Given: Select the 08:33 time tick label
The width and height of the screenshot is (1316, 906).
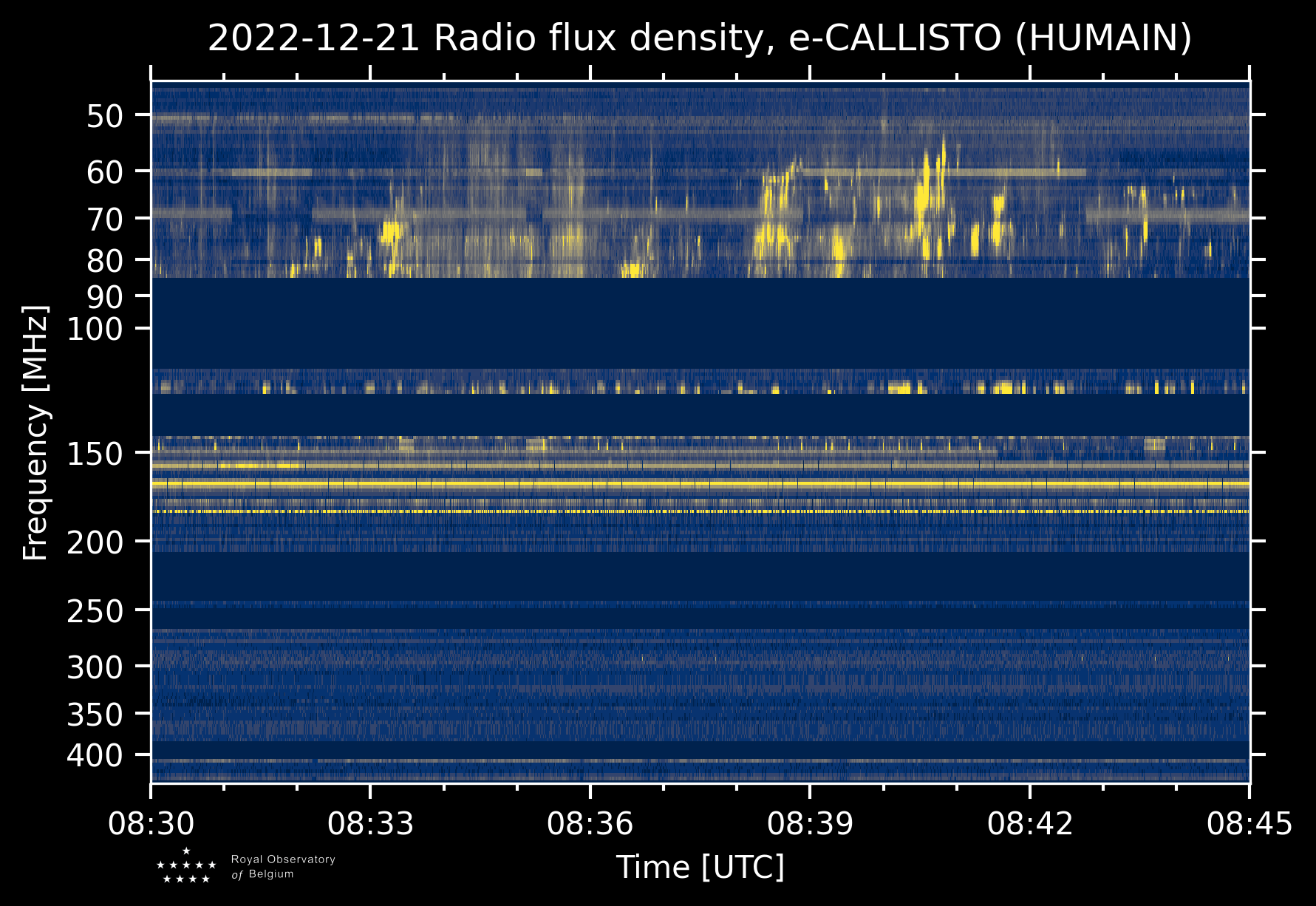Looking at the screenshot, I should [370, 823].
